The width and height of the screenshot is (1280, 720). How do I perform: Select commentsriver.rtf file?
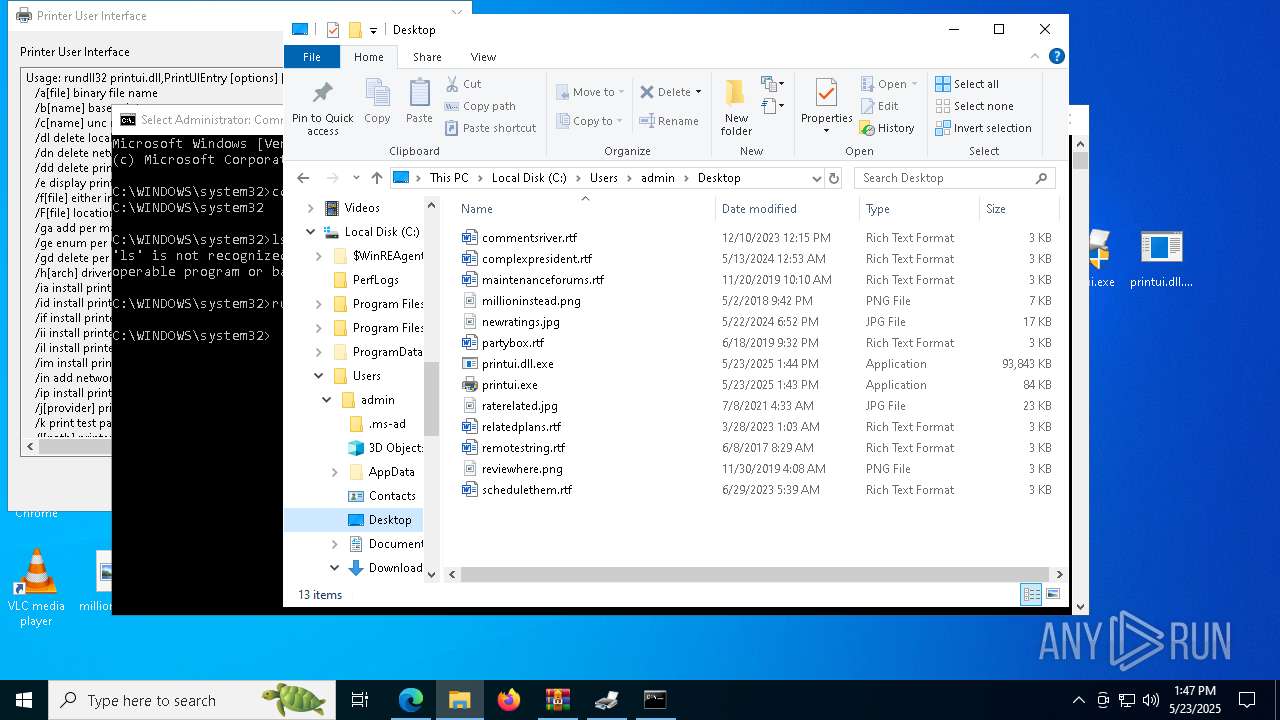coord(529,238)
